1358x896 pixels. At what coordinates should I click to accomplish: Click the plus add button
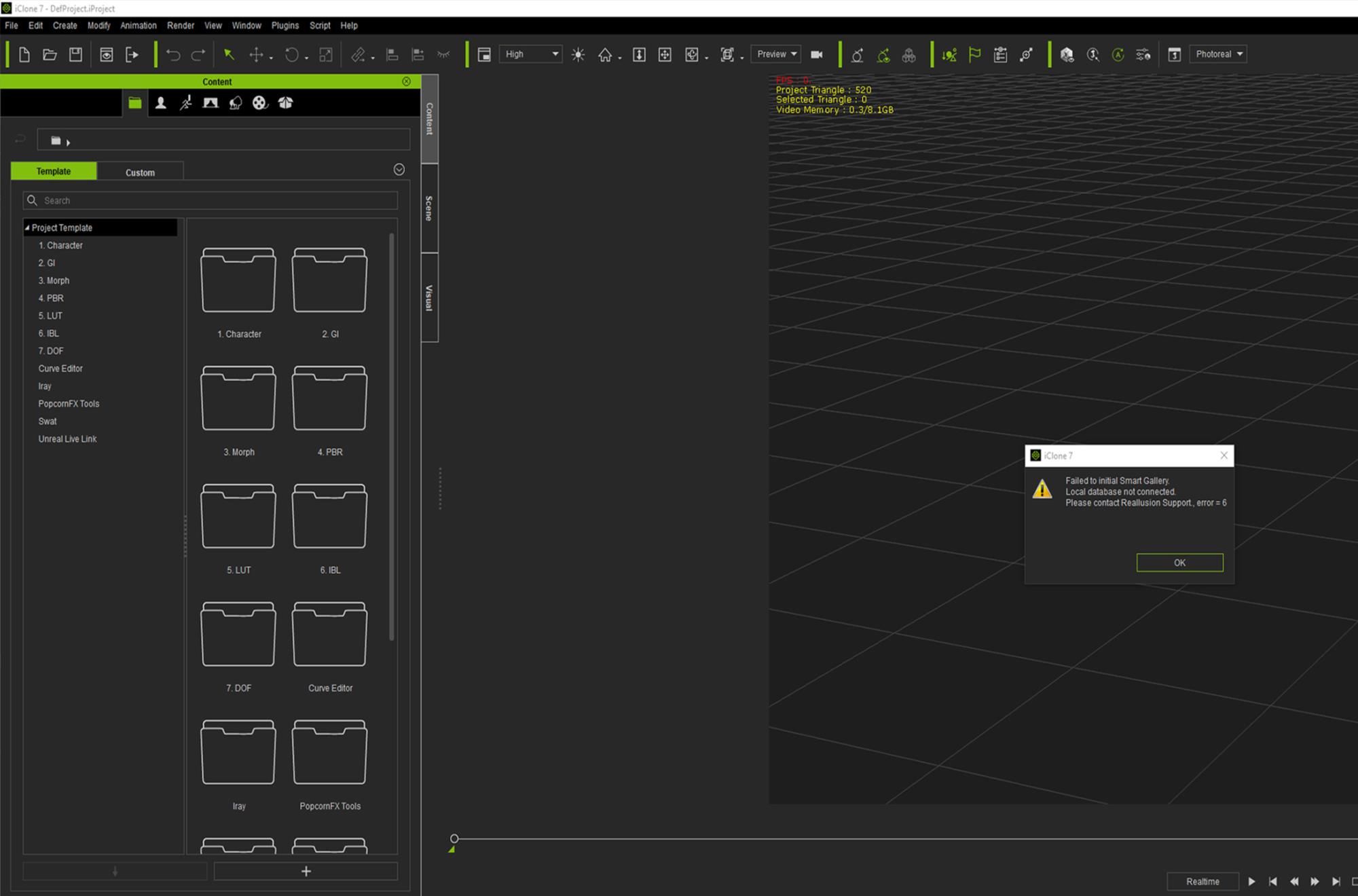[x=306, y=872]
